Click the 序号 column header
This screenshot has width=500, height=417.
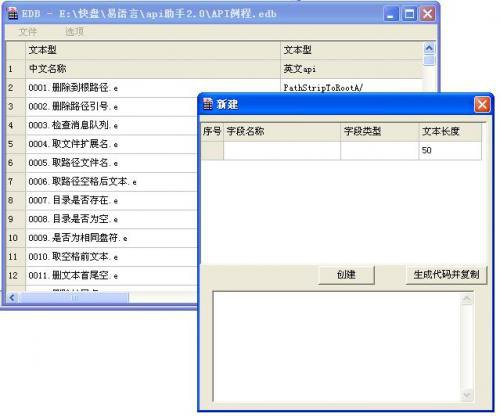tap(212, 131)
